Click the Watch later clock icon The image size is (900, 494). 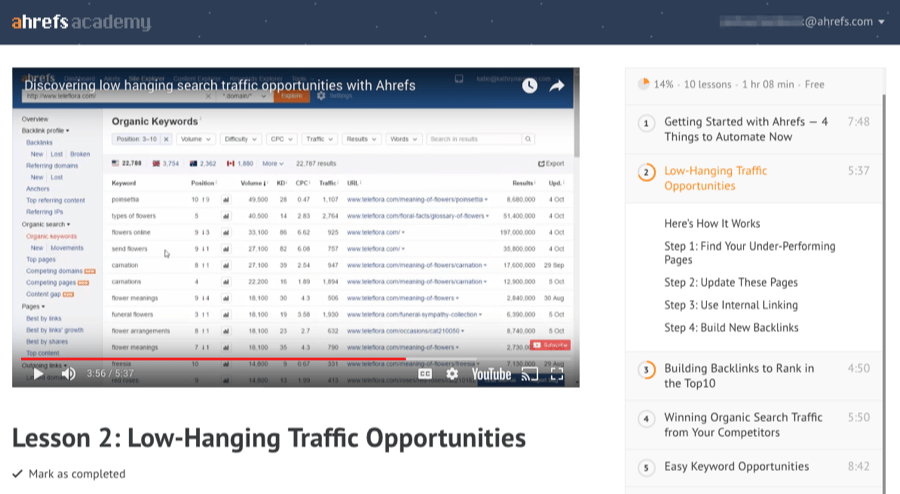point(529,85)
